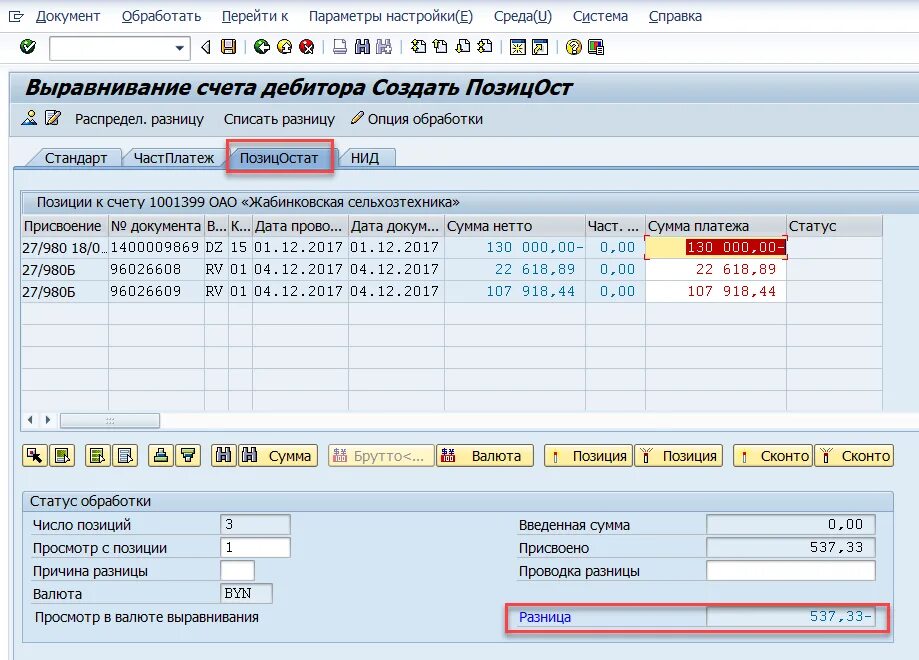Click the Sort Descending icon below table
Image resolution: width=919 pixels, height=660 pixels.
(x=188, y=455)
